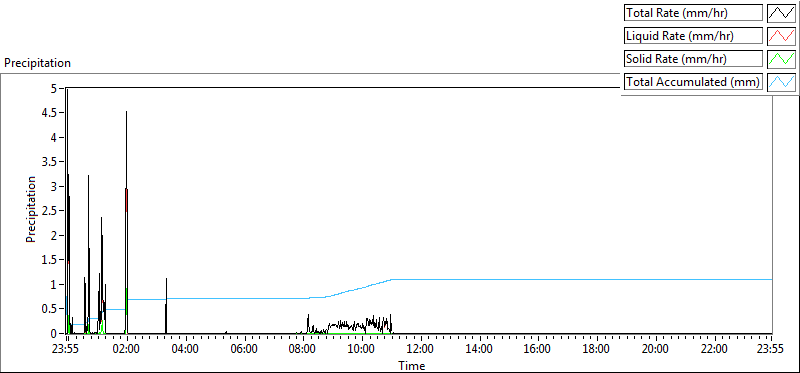Open the black Total Rate plot style icon
This screenshot has width=800, height=373.
tap(782, 13)
